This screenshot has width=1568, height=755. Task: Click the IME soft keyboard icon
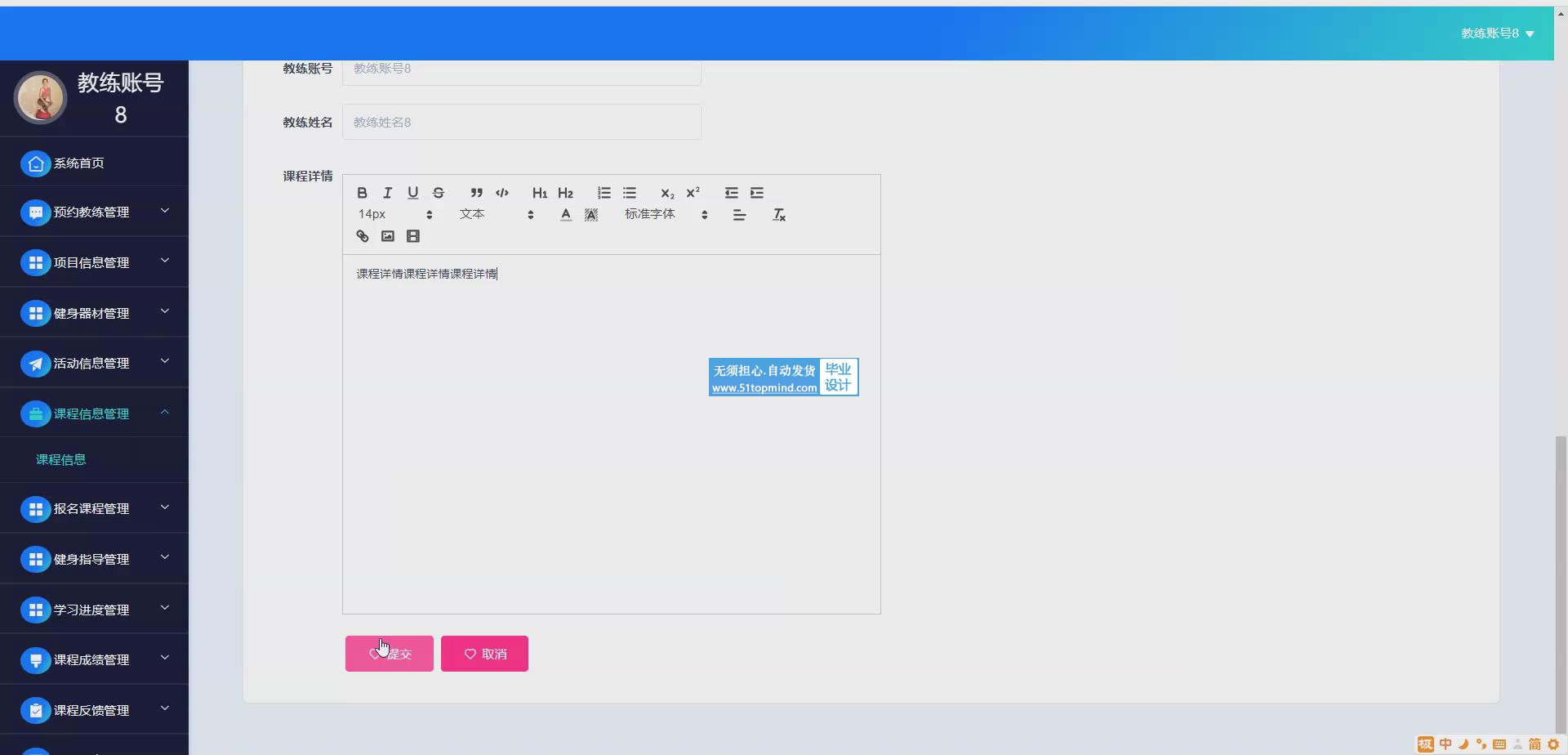click(1499, 744)
